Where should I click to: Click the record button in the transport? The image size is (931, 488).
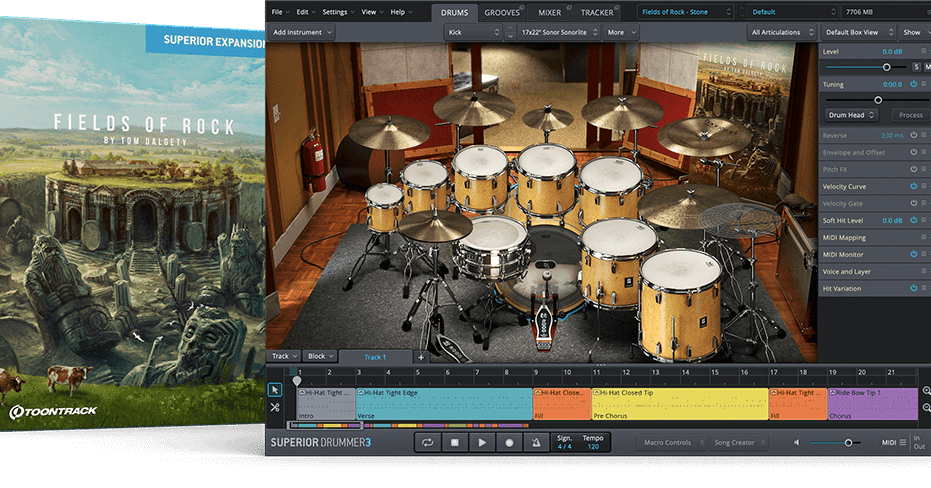coord(509,442)
